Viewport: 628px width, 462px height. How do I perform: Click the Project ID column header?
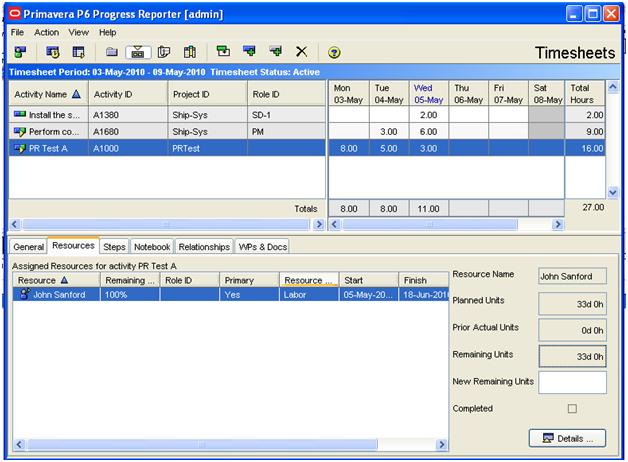(x=207, y=94)
